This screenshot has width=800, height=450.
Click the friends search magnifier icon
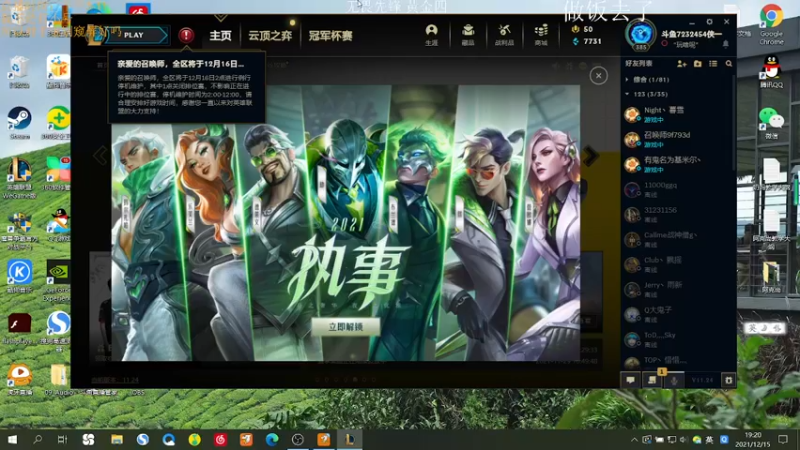tap(729, 64)
